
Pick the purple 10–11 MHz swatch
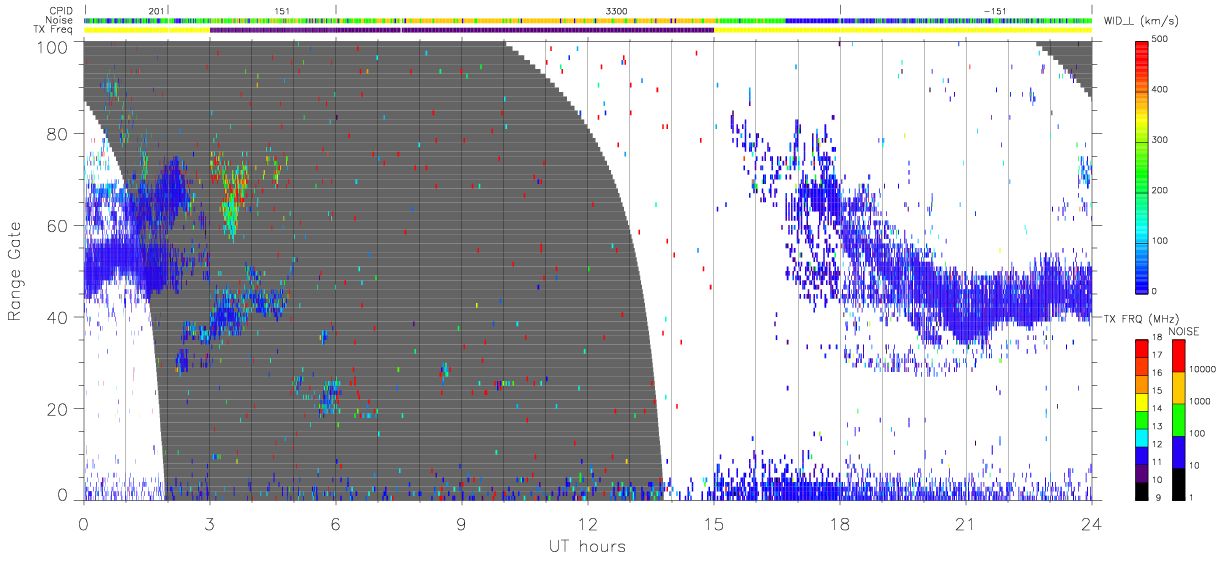1141,472
